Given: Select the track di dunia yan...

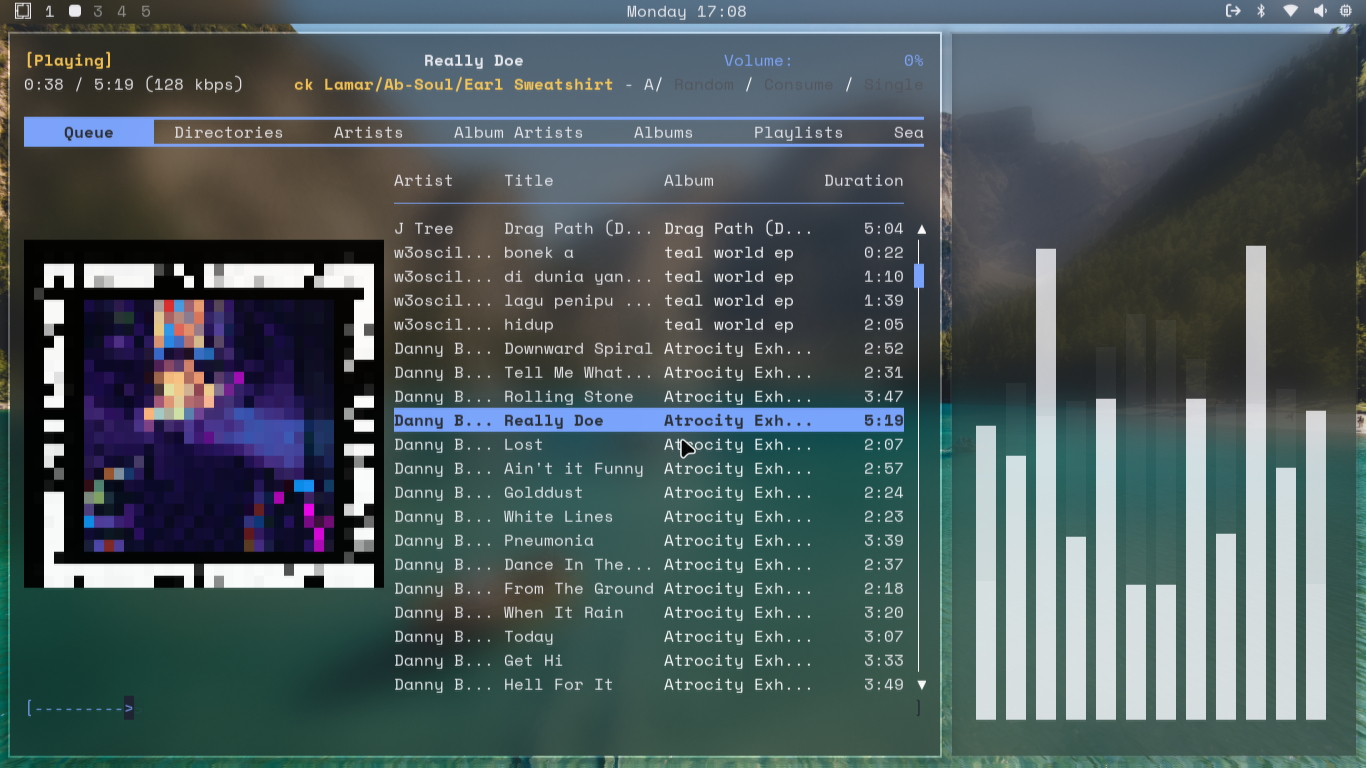Looking at the screenshot, I should 649,277.
